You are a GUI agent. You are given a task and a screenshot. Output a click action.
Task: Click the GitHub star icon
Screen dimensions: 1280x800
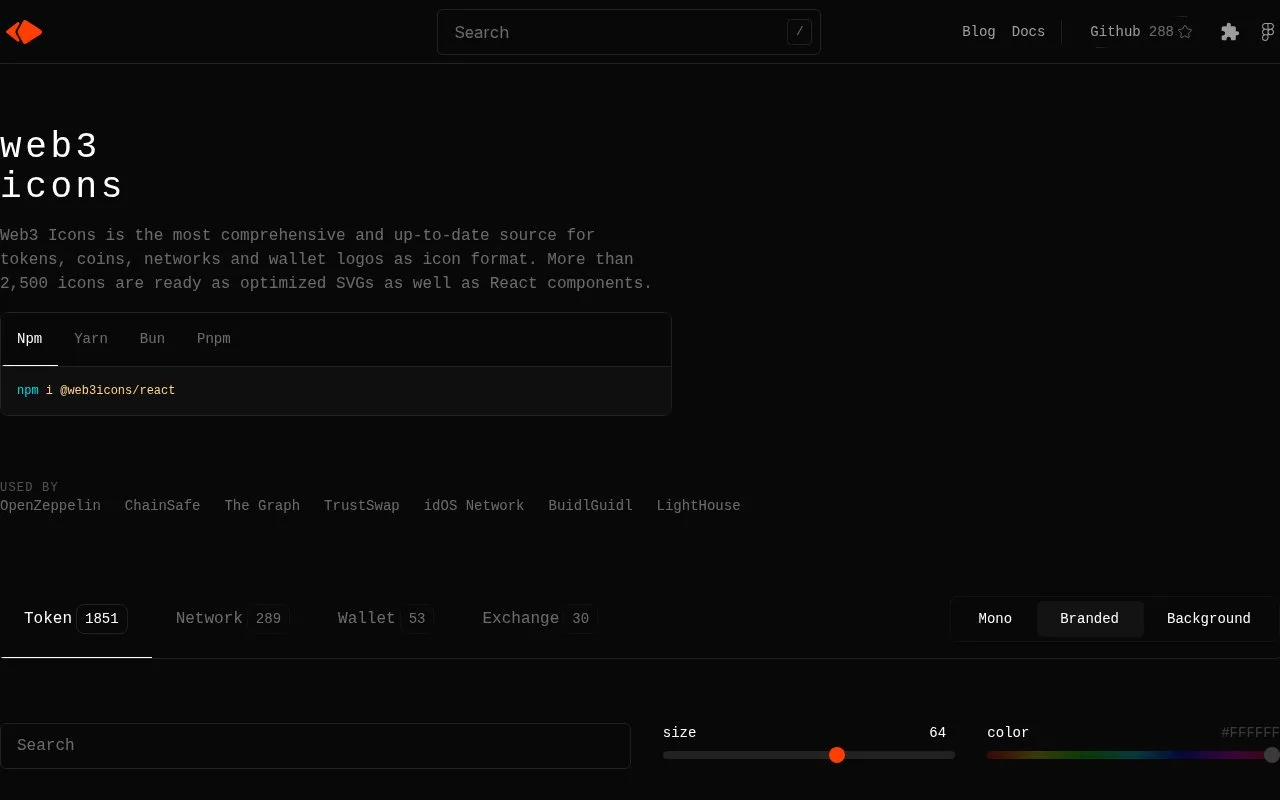[x=1185, y=32]
